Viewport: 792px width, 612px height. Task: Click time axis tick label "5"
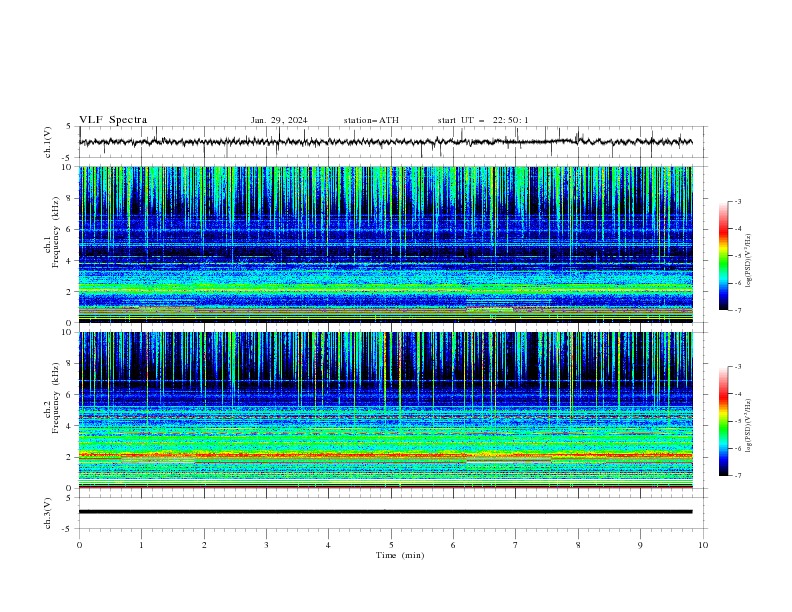point(391,545)
